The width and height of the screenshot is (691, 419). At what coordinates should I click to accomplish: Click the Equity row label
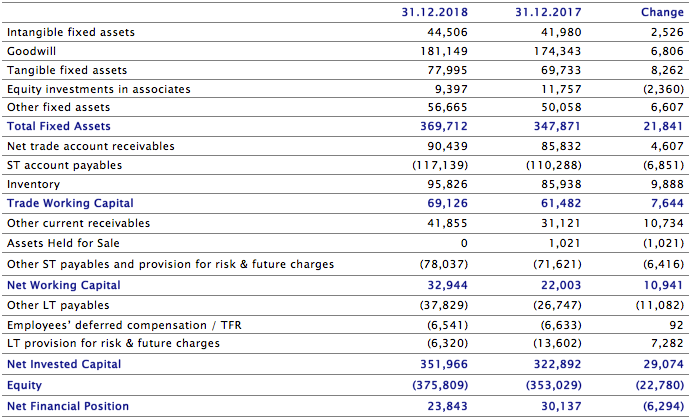(24, 385)
